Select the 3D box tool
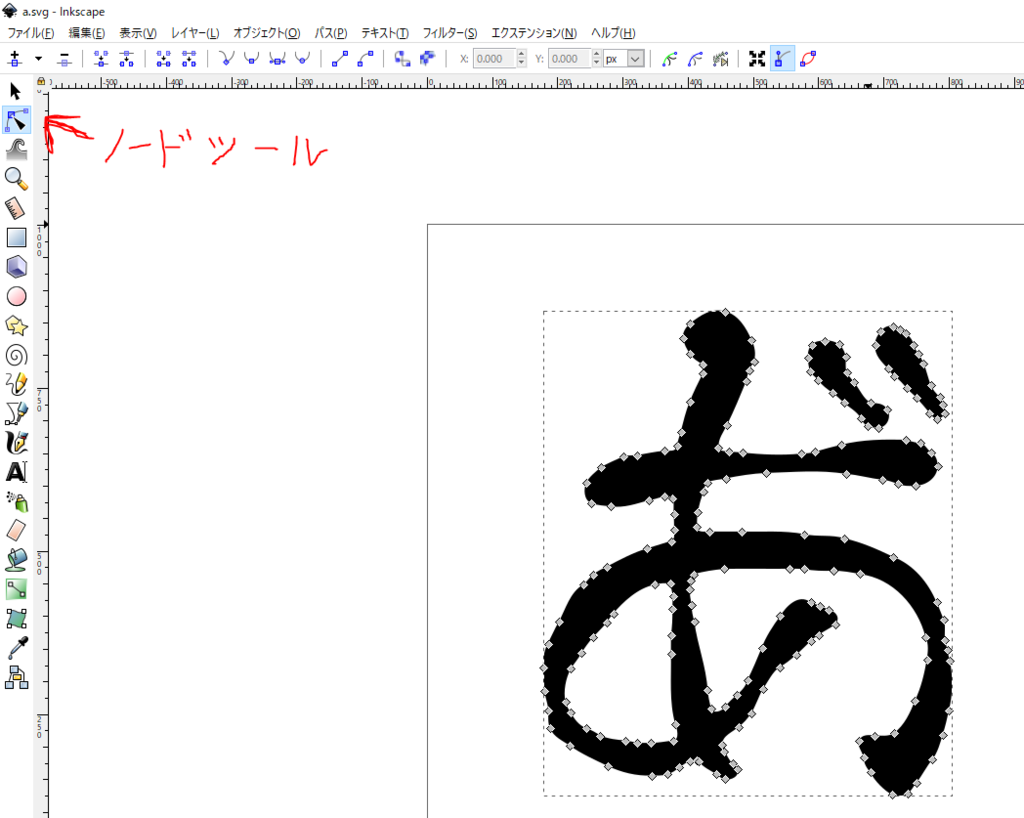This screenshot has height=818, width=1024. pos(16,267)
